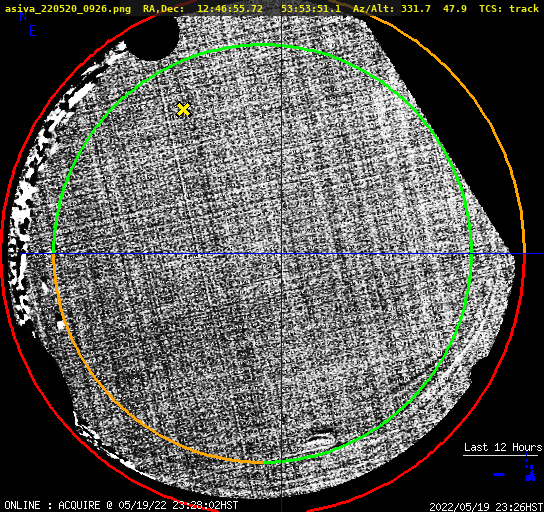Screen dimensions: 544x512
Task: Click the yellow X telescope pointing marker
Action: tap(183, 110)
